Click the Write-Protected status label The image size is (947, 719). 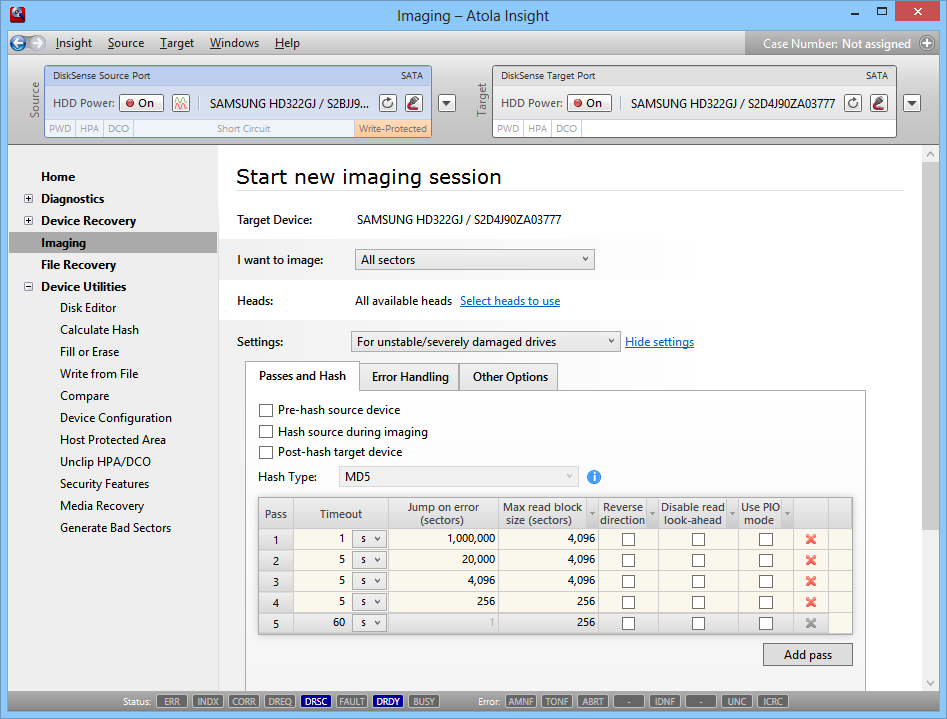(x=393, y=129)
